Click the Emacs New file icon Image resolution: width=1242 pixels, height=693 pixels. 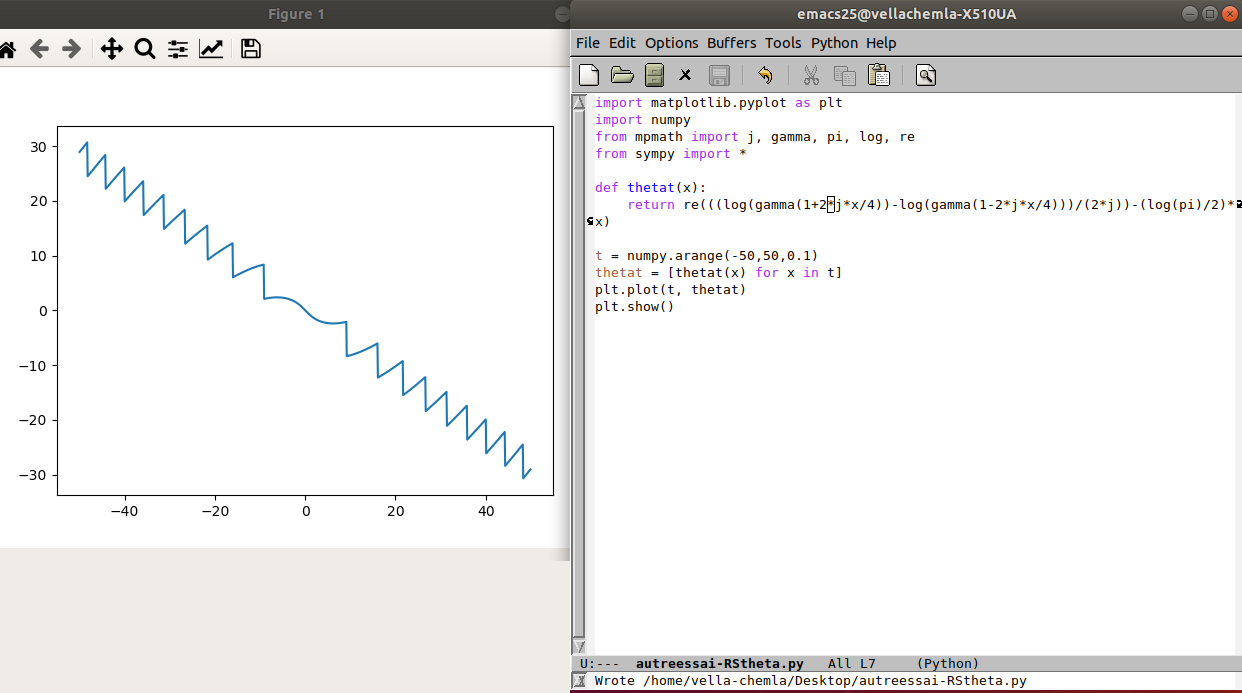click(590, 75)
